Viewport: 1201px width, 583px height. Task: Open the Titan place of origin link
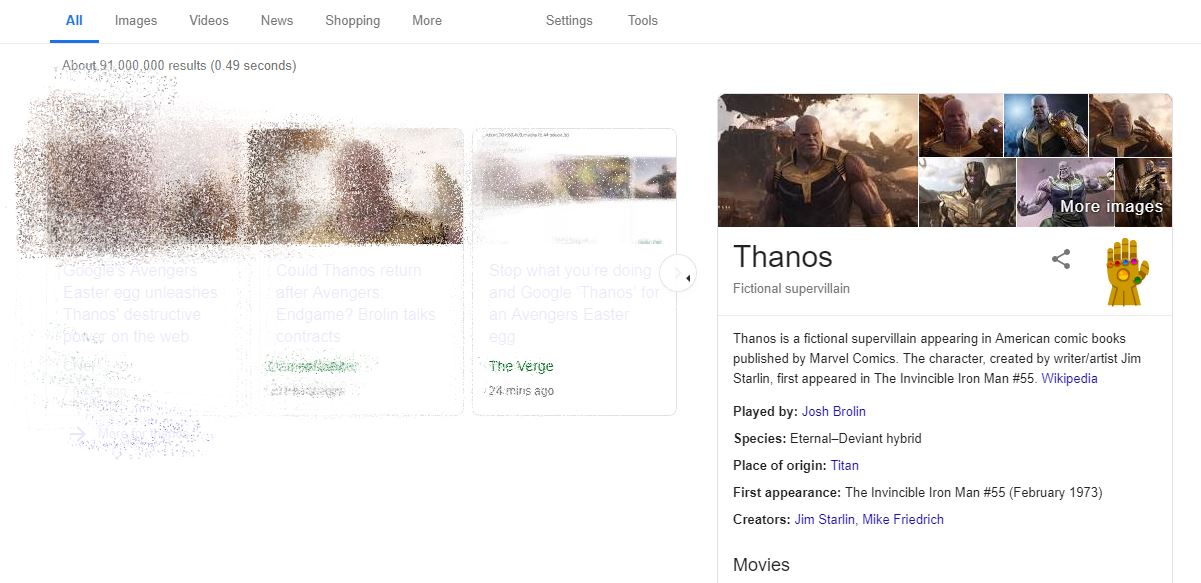coord(844,465)
